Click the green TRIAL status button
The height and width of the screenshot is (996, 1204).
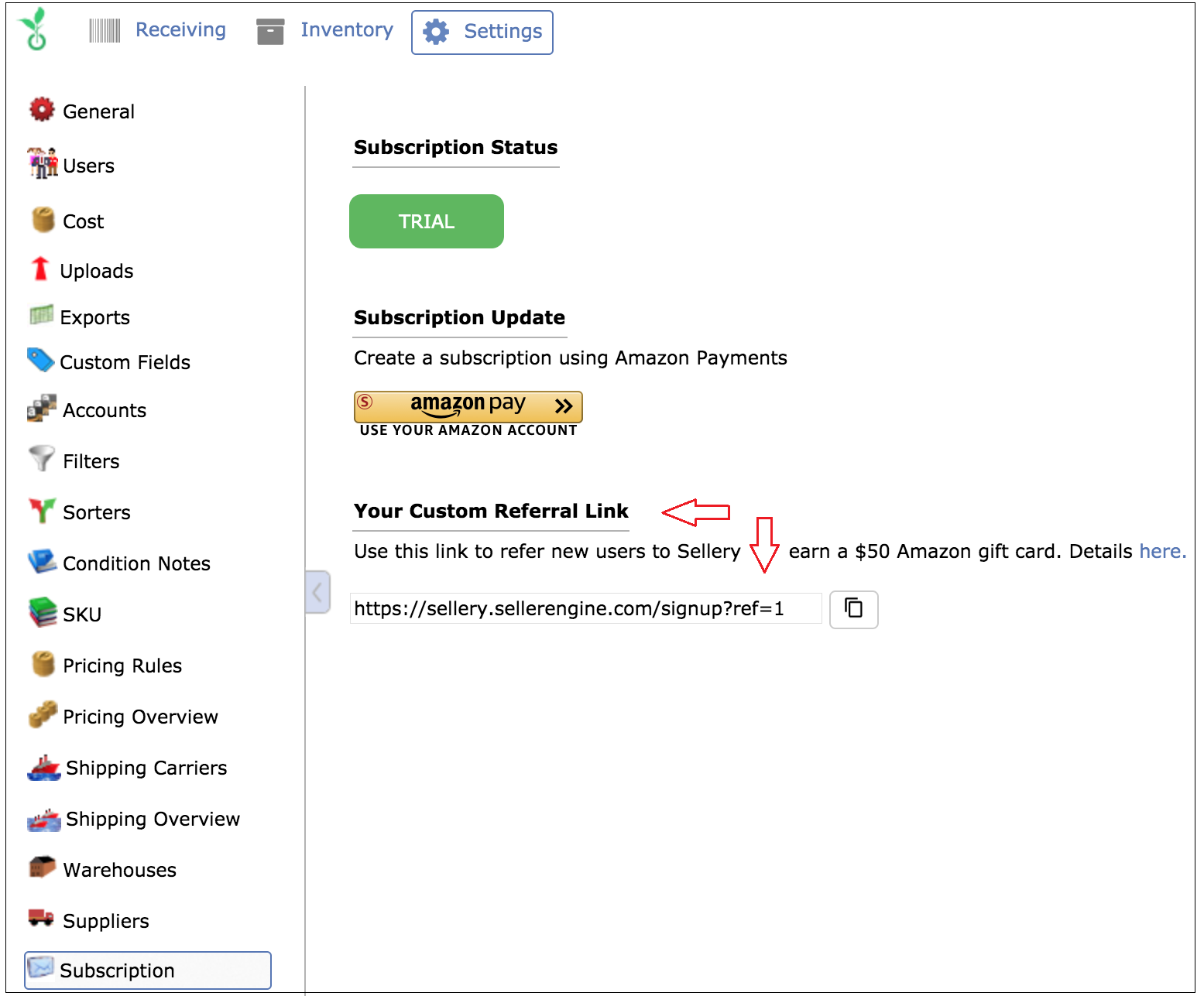(x=427, y=221)
